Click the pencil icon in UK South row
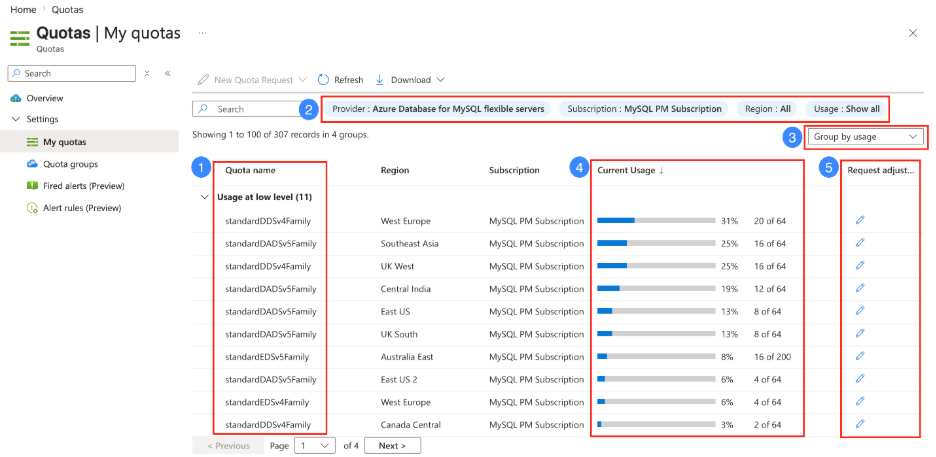936x457 pixels. coord(860,334)
